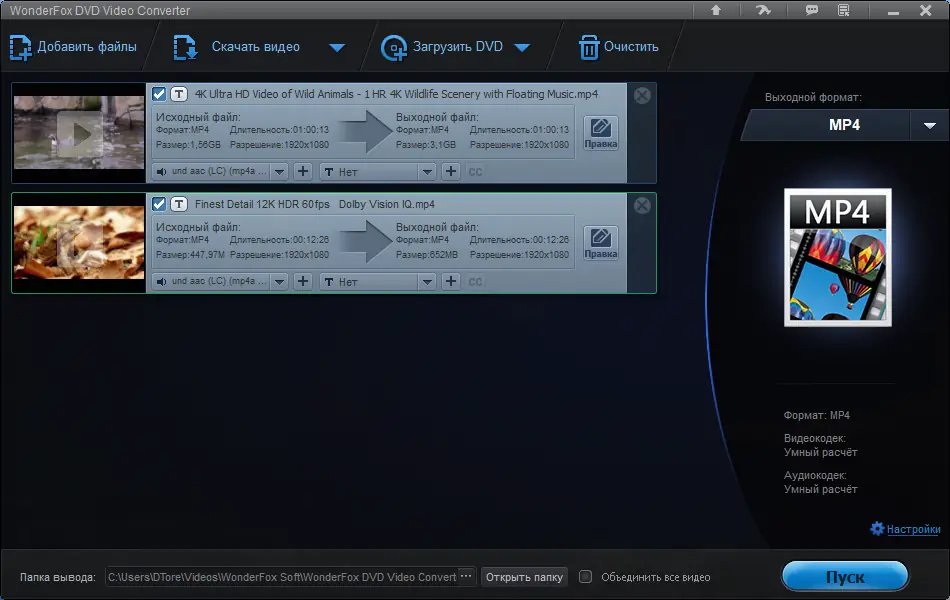Click the Очистить trash can icon

click(589, 47)
